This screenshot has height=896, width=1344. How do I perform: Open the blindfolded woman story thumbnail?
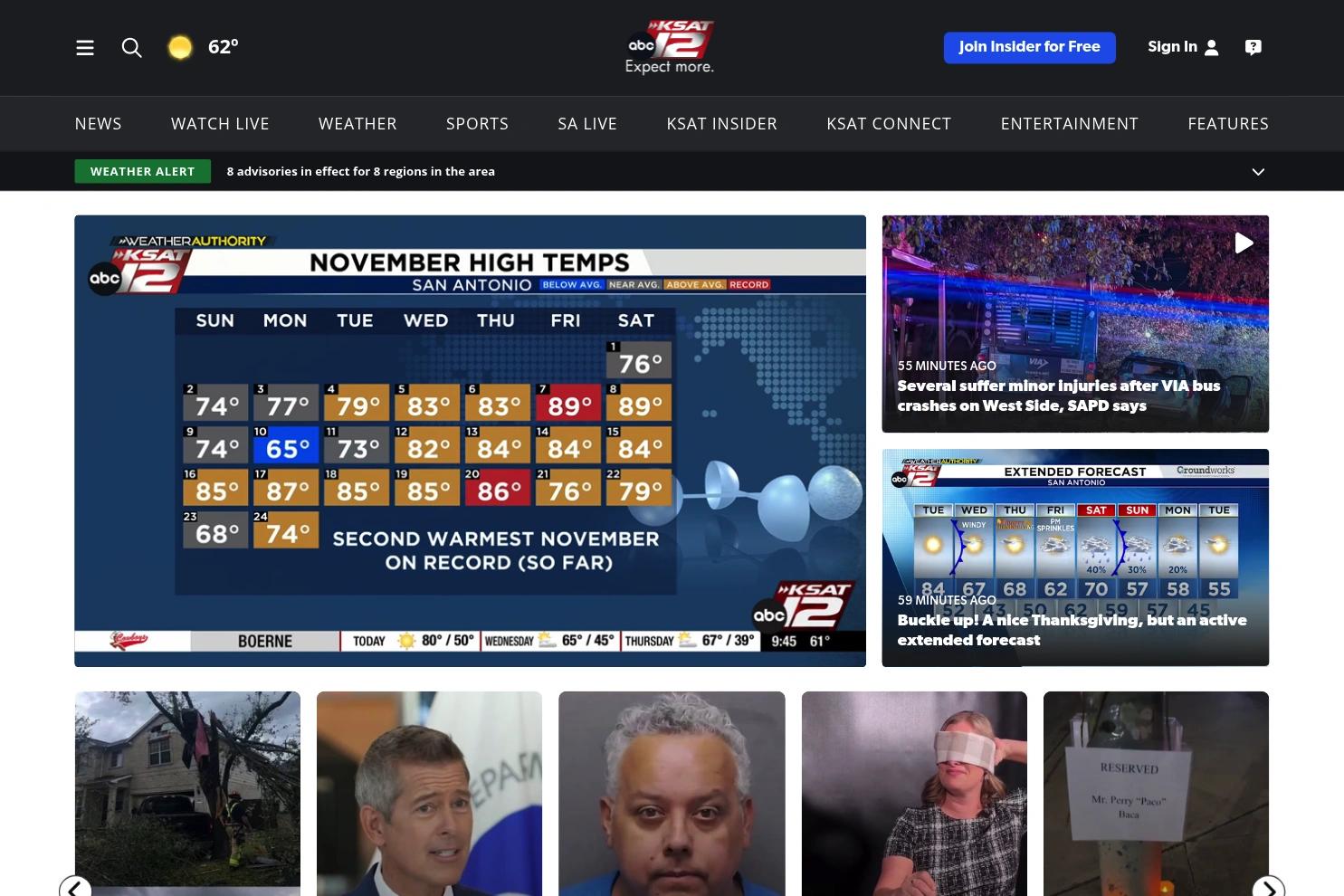click(914, 794)
